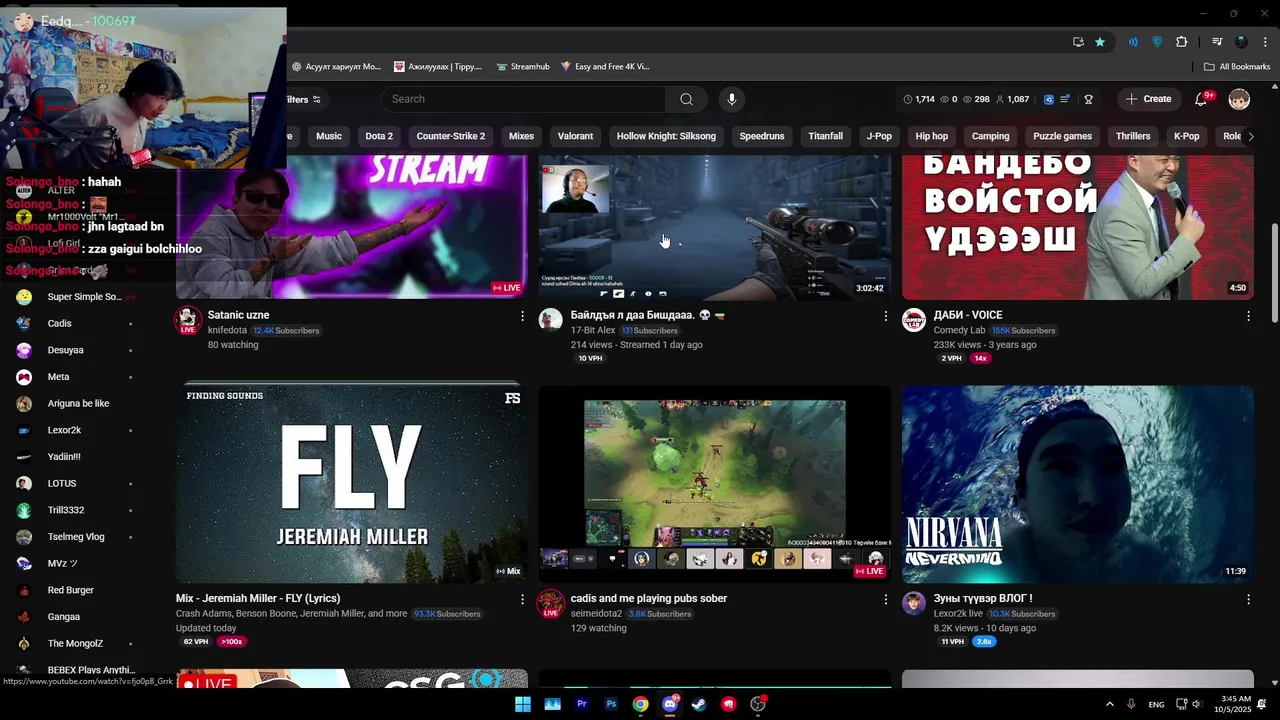Bookmark page with the star icon
This screenshot has height=720, width=1280.
[x=1100, y=42]
